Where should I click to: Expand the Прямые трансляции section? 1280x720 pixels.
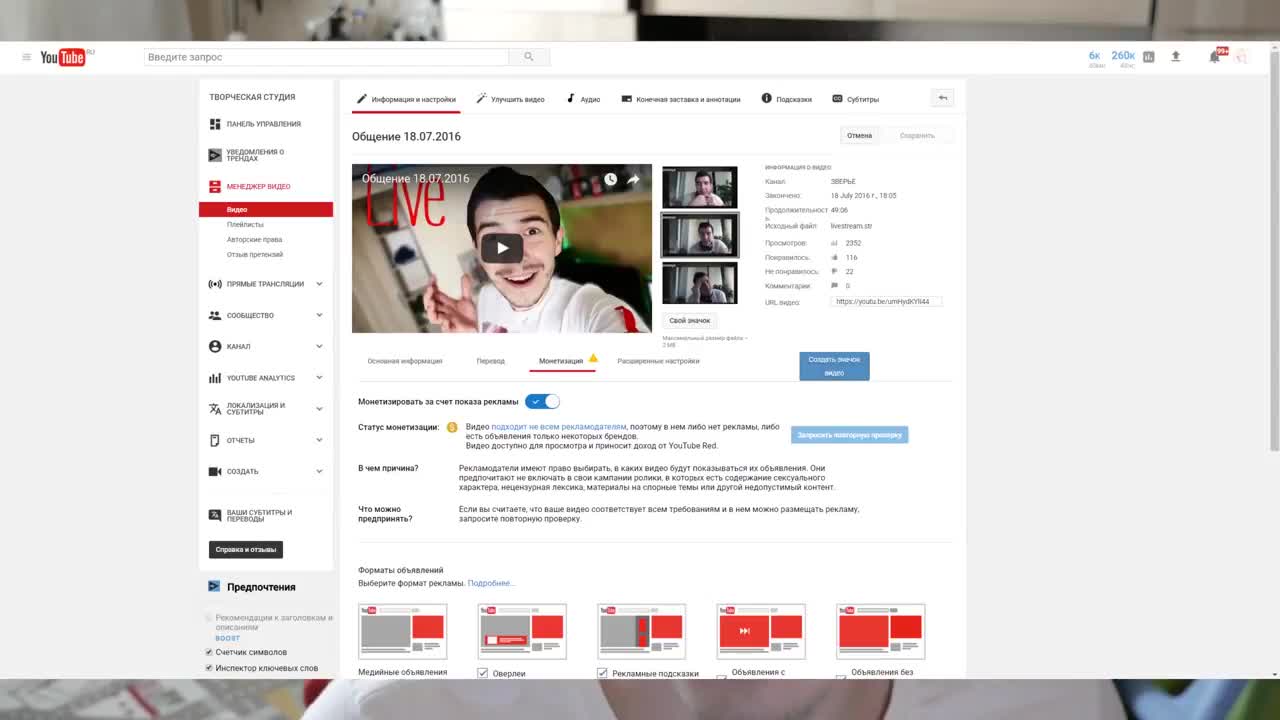click(x=320, y=284)
